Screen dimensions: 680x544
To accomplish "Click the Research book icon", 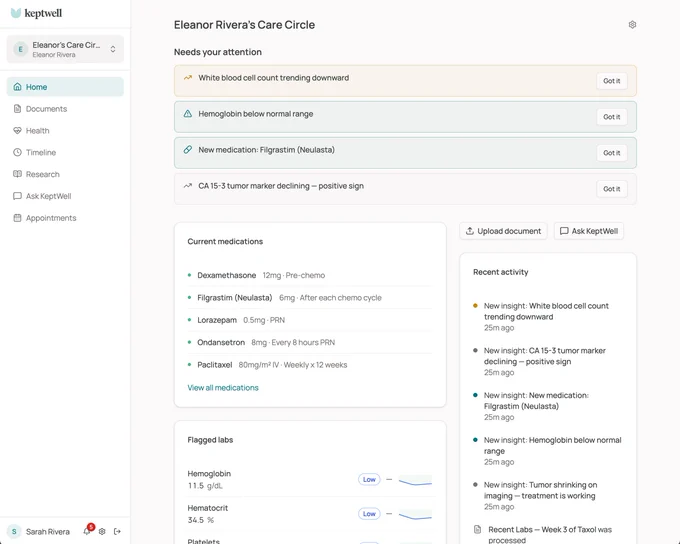I will pos(17,174).
